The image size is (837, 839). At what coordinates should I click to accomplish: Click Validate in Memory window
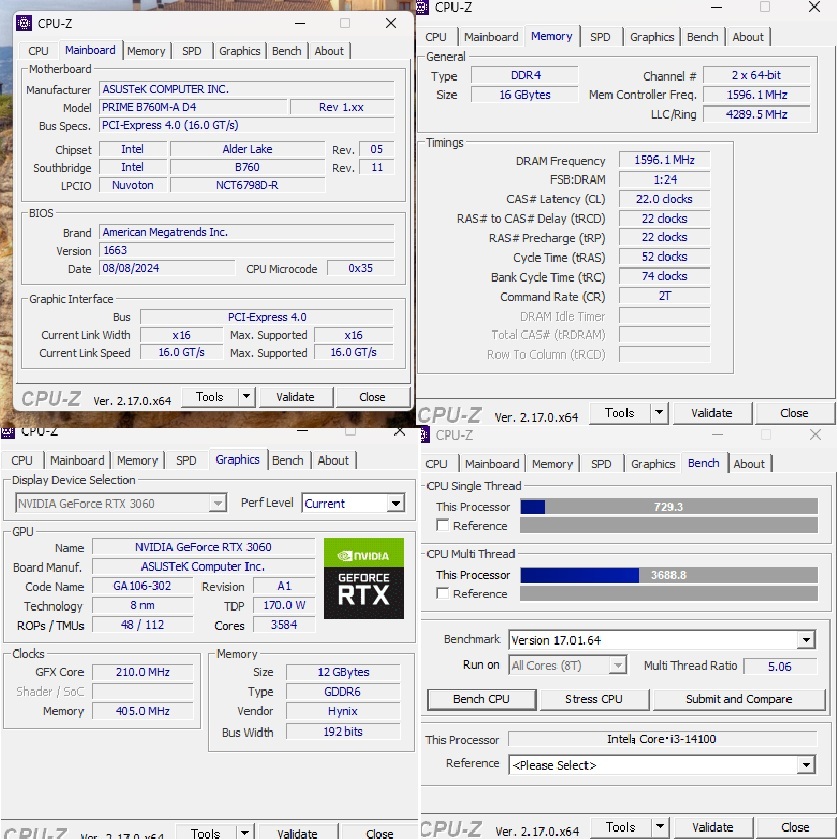(711, 413)
